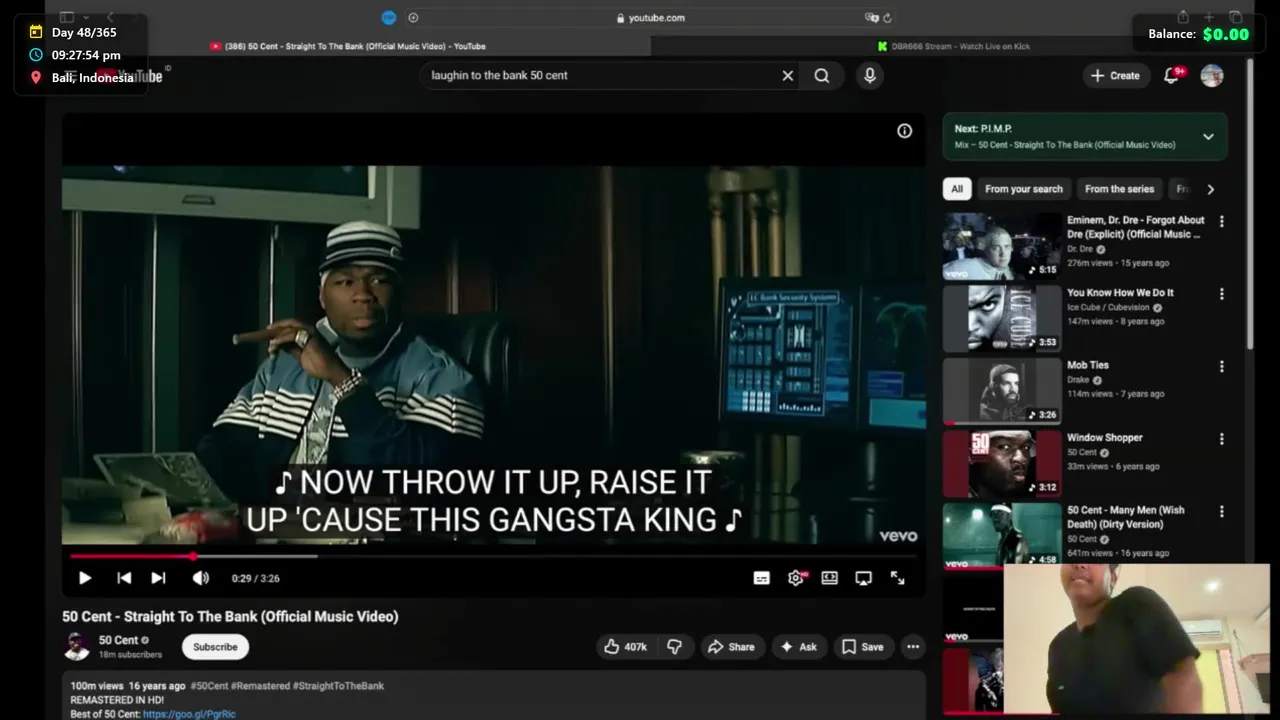Open options menu for You Know How We Do It
The image size is (1280, 720).
[x=1221, y=294]
